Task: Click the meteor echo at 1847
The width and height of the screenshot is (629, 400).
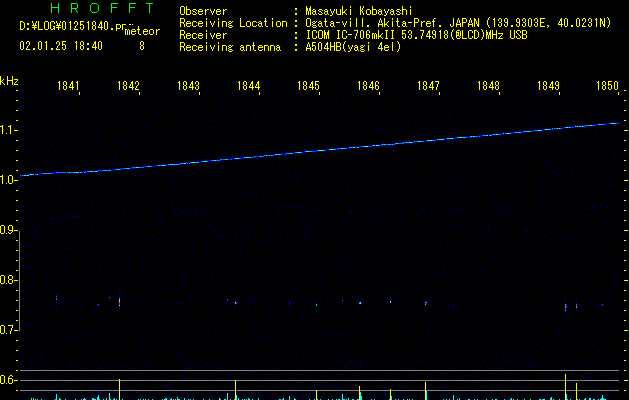Action: tap(426, 303)
